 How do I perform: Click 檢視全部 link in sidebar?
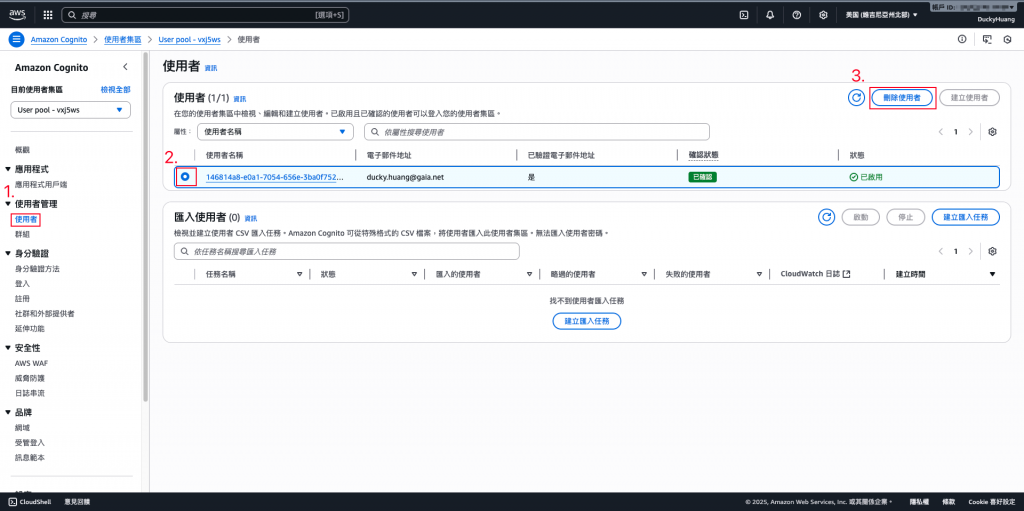click(116, 90)
